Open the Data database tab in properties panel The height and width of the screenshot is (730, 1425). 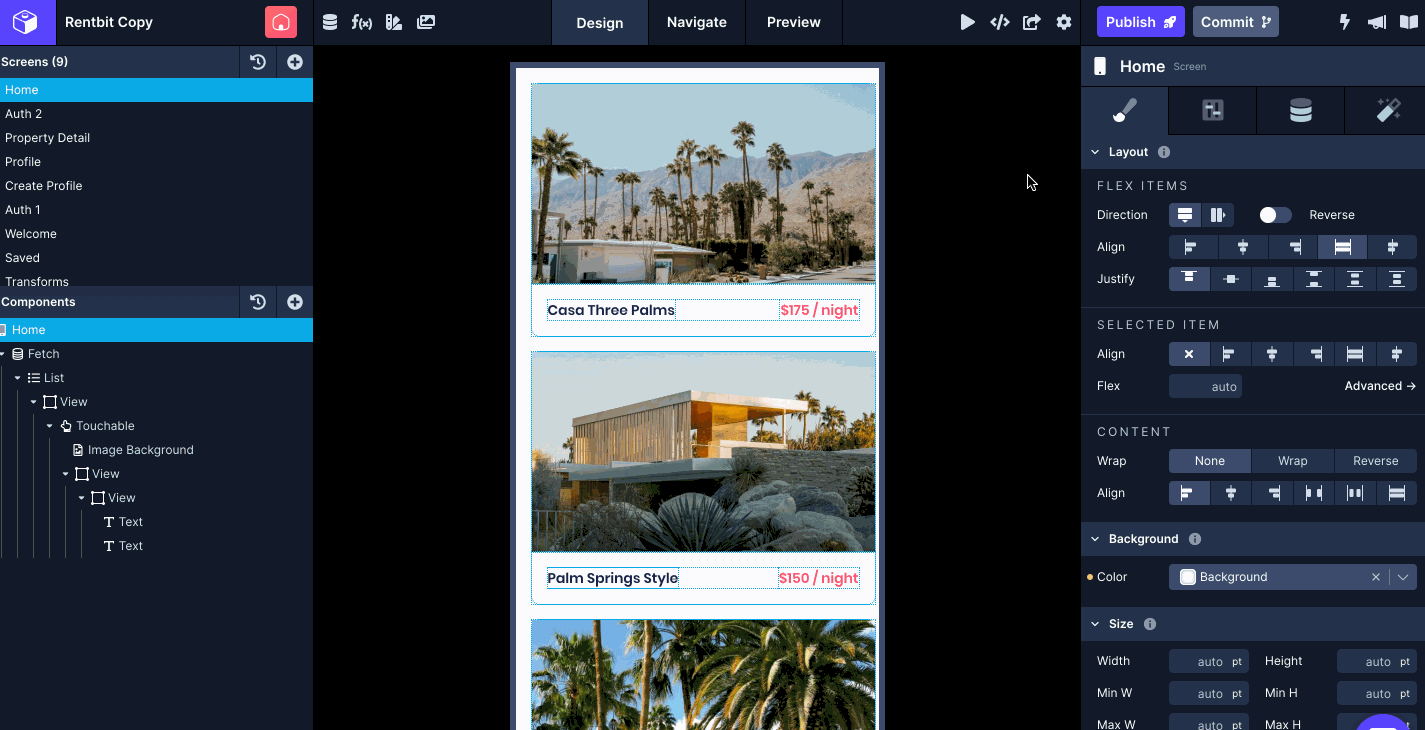(x=1300, y=111)
